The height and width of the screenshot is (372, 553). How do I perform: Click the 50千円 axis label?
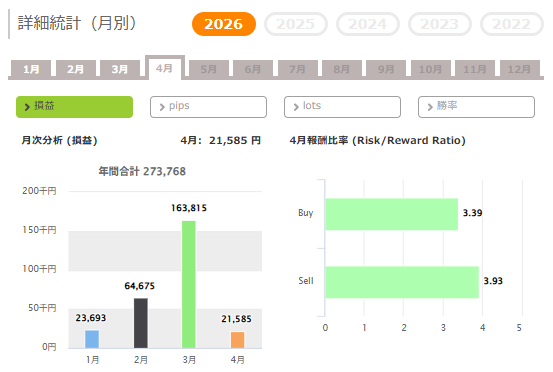point(42,308)
